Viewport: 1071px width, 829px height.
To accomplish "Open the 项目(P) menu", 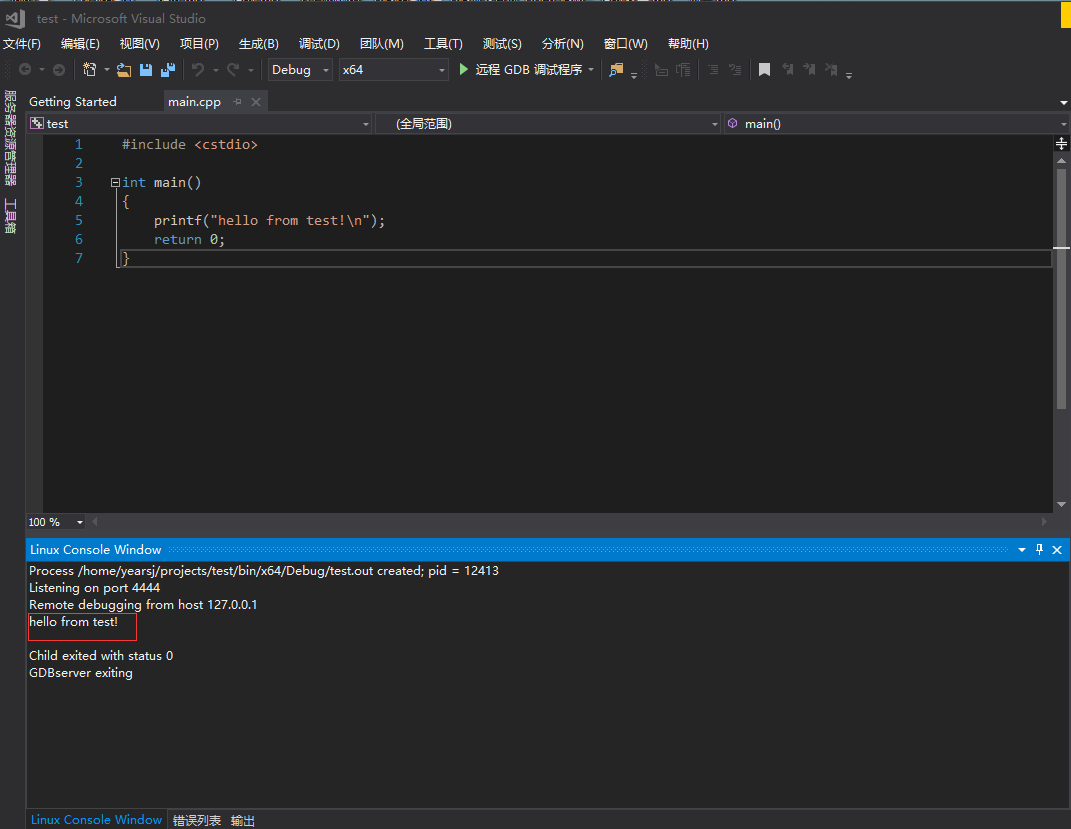I will (199, 44).
